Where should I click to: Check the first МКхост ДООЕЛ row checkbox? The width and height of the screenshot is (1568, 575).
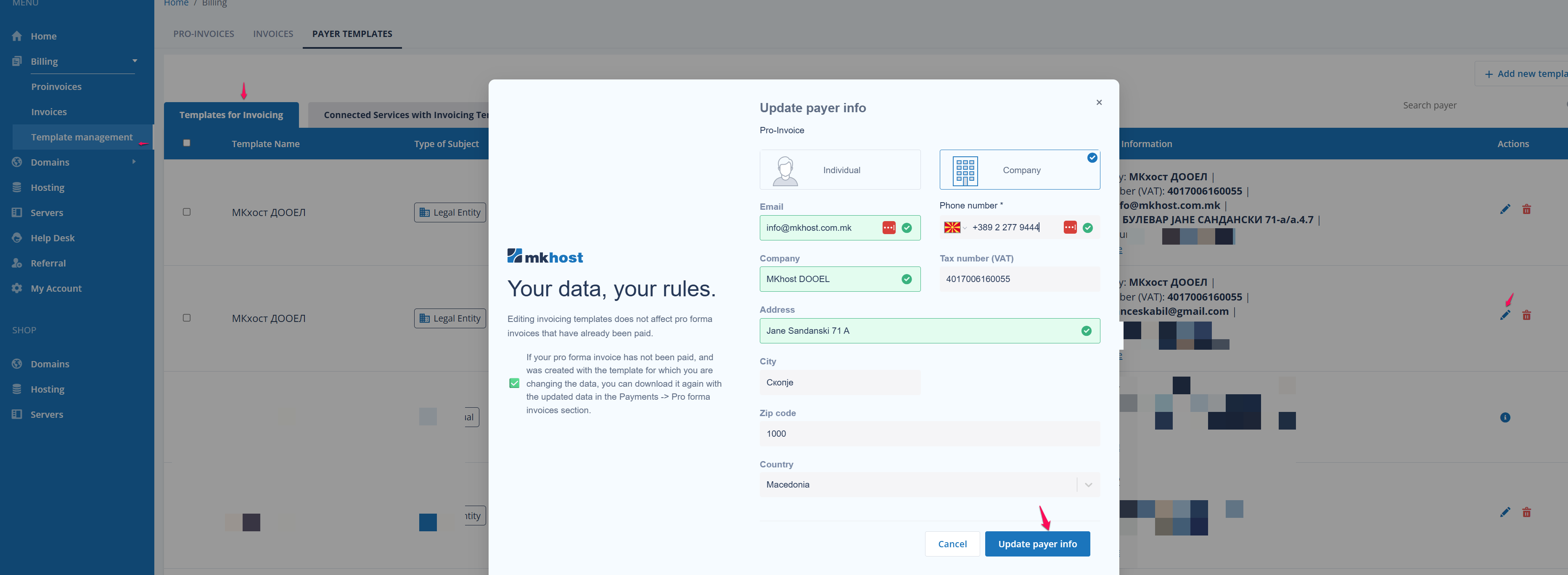pos(187,212)
